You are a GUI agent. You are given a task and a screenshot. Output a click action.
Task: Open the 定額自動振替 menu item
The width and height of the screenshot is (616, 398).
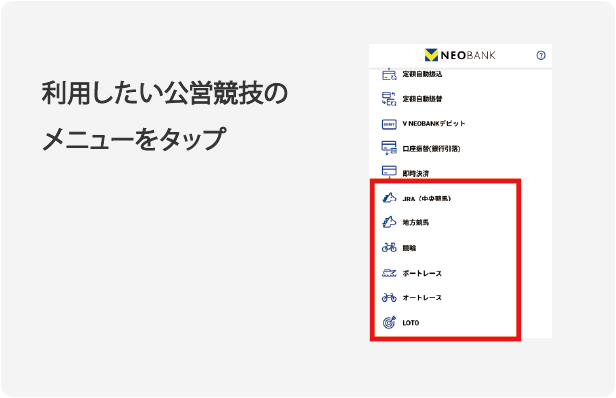tap(422, 99)
